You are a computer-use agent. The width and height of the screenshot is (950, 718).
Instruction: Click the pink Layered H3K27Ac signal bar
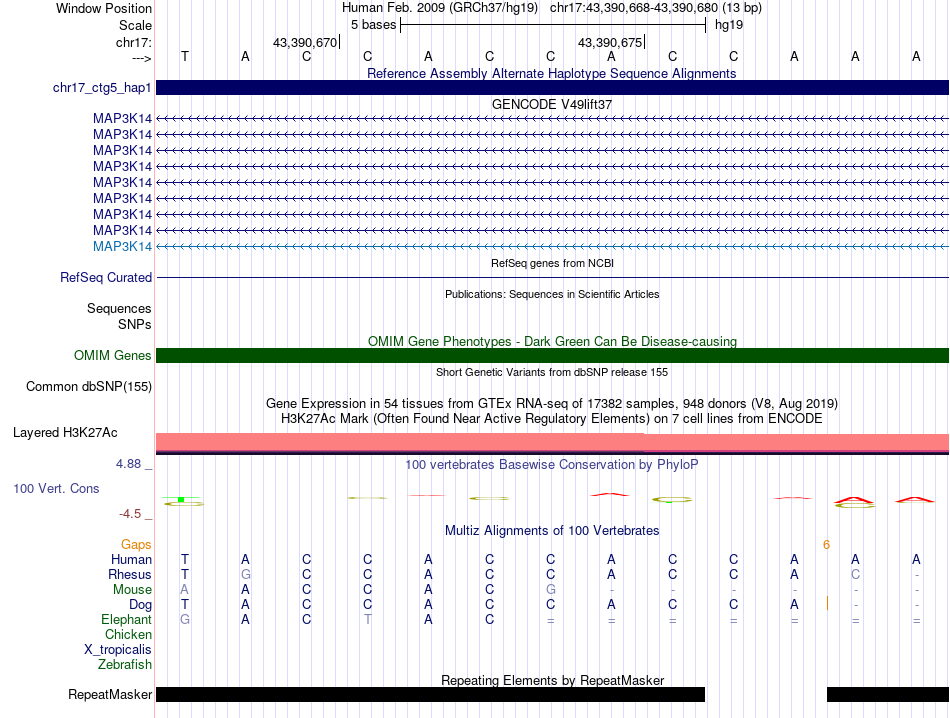552,442
